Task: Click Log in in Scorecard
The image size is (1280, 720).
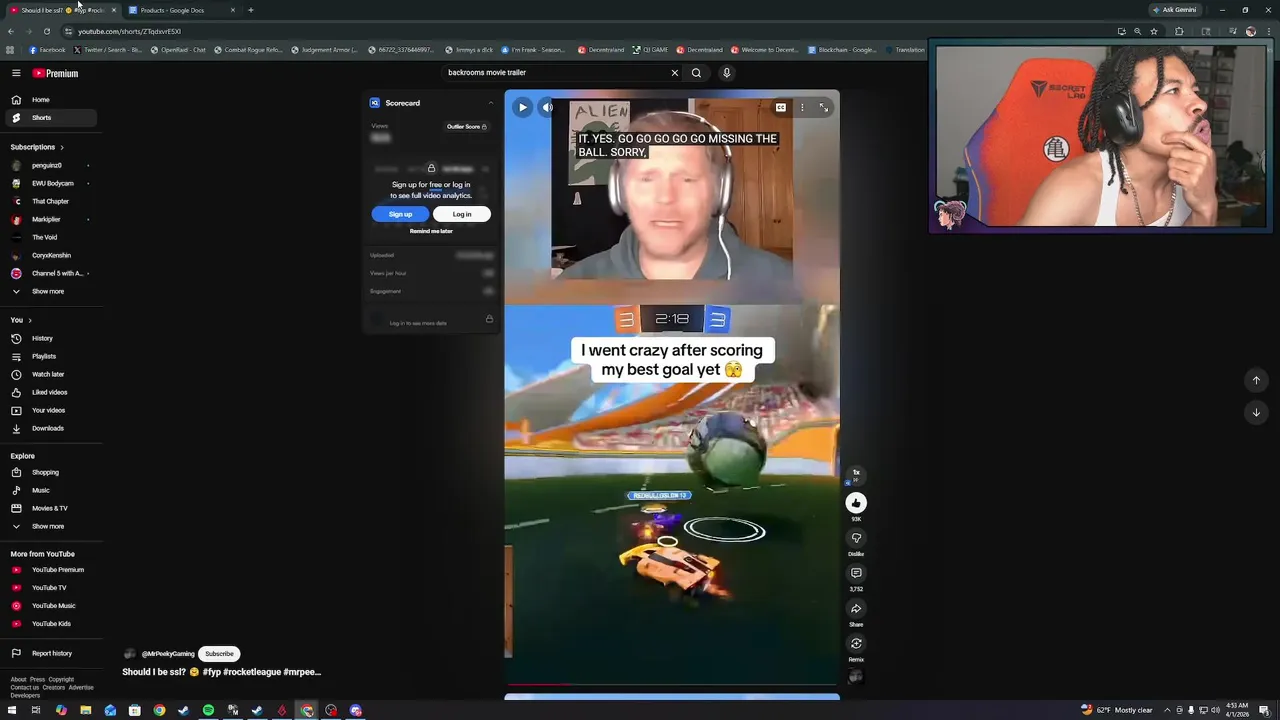Action: [462, 214]
